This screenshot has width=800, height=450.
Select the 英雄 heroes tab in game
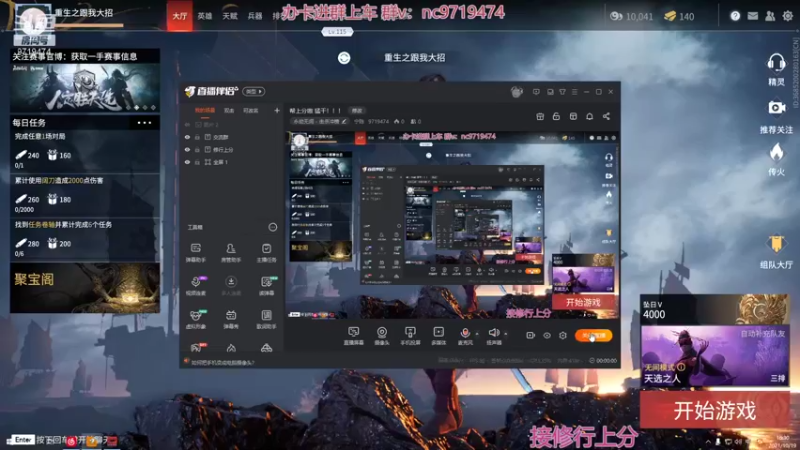pyautogui.click(x=205, y=16)
